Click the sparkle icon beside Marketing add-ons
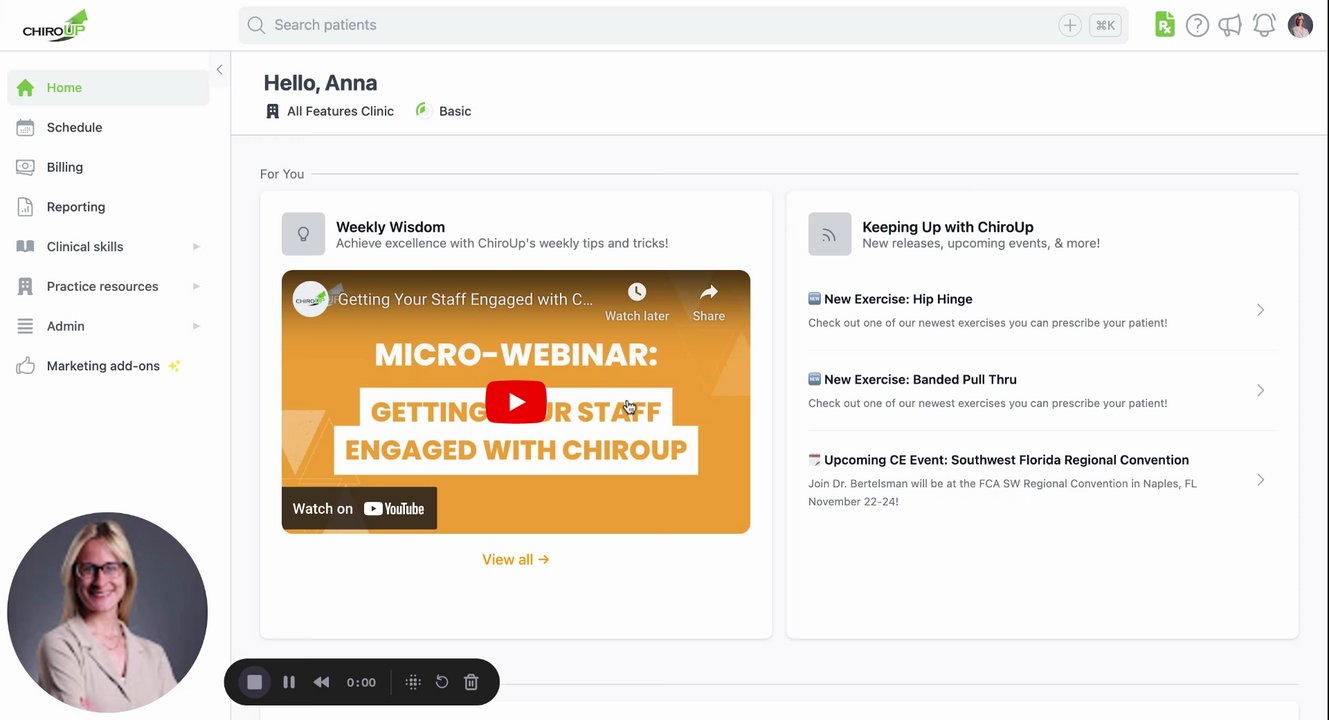The image size is (1329, 720). [x=174, y=366]
